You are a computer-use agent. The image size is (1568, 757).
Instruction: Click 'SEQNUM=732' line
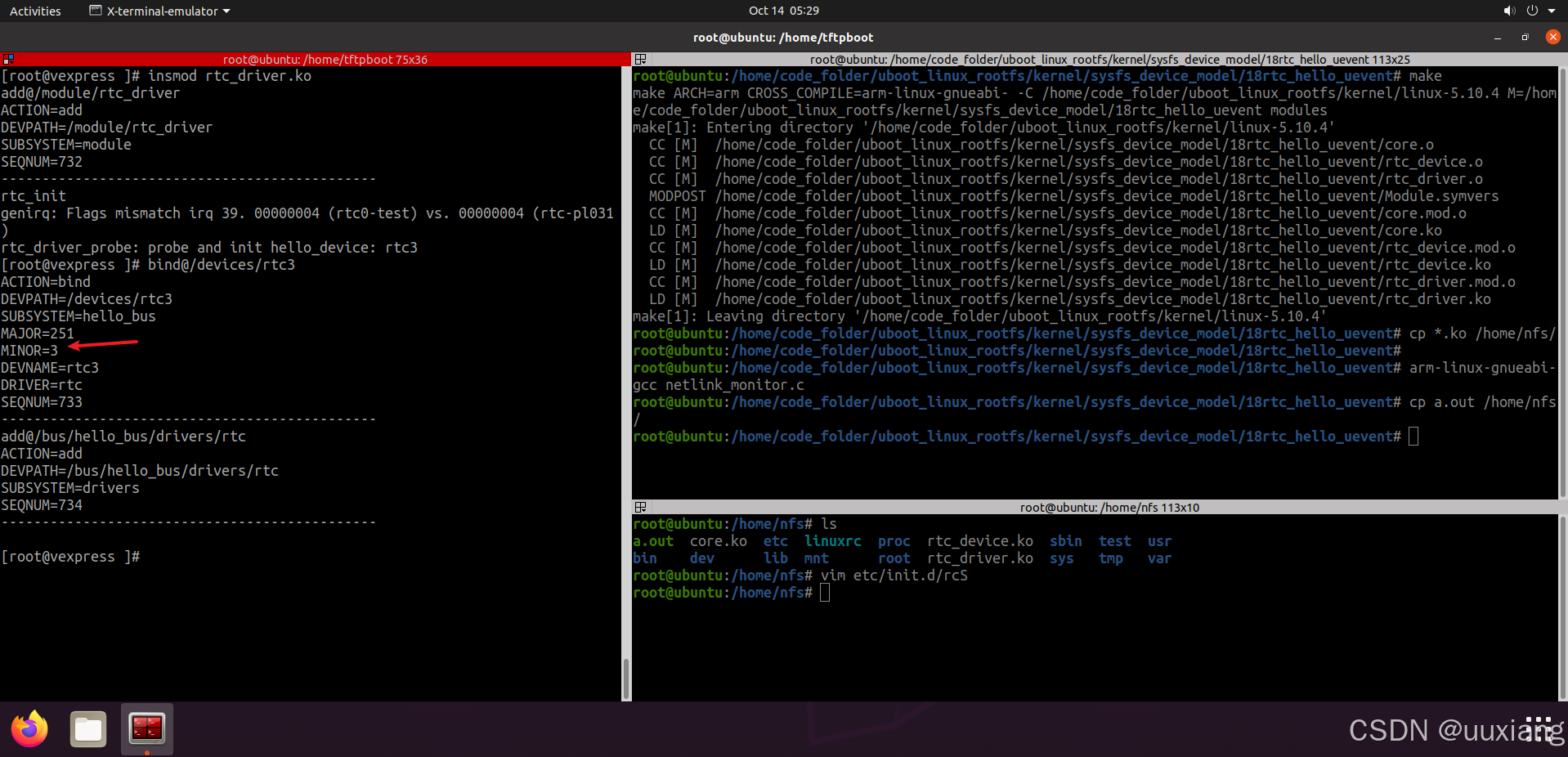(42, 162)
